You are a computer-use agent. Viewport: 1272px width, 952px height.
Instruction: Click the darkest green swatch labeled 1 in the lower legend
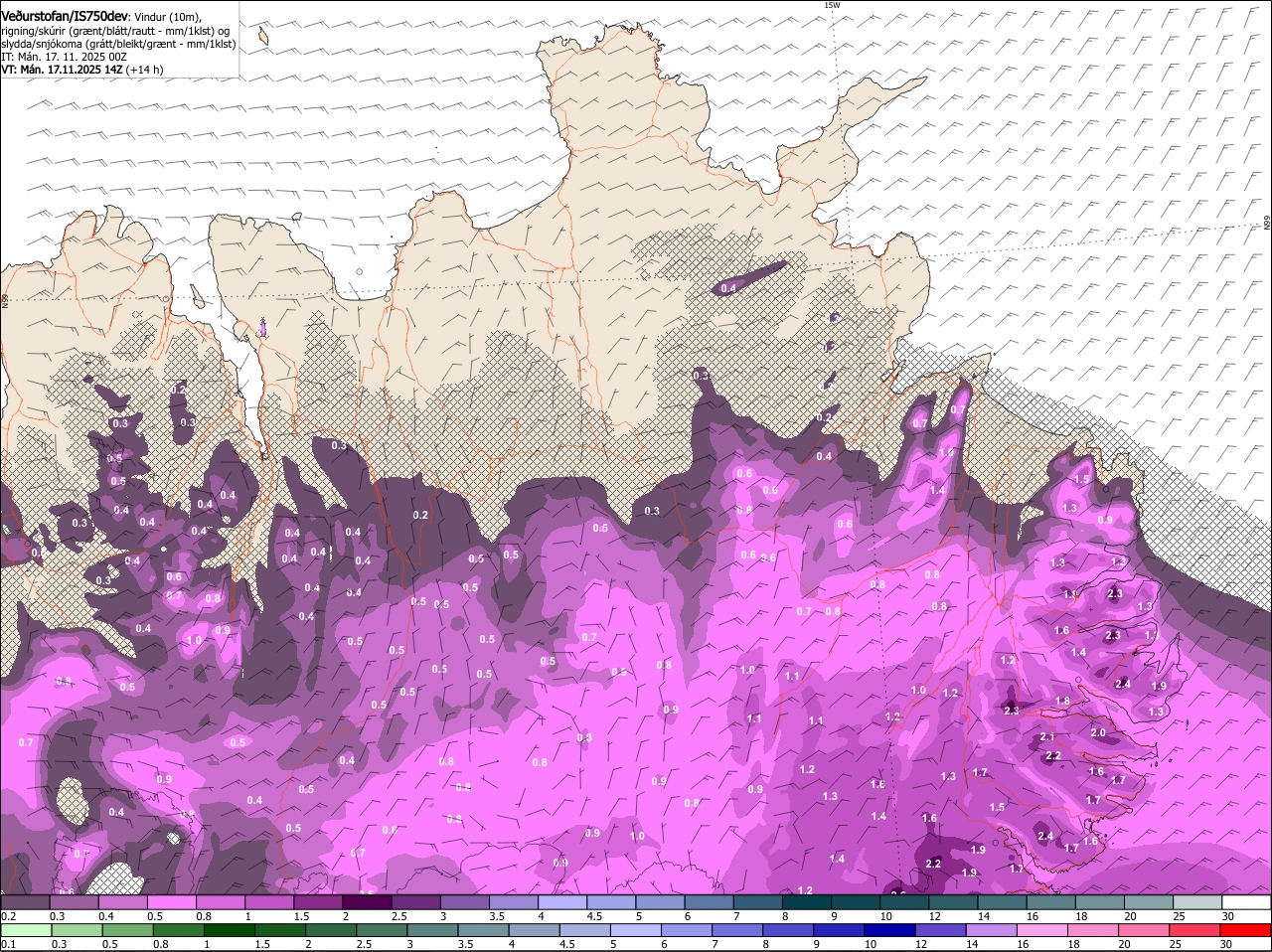pyautogui.click(x=229, y=930)
